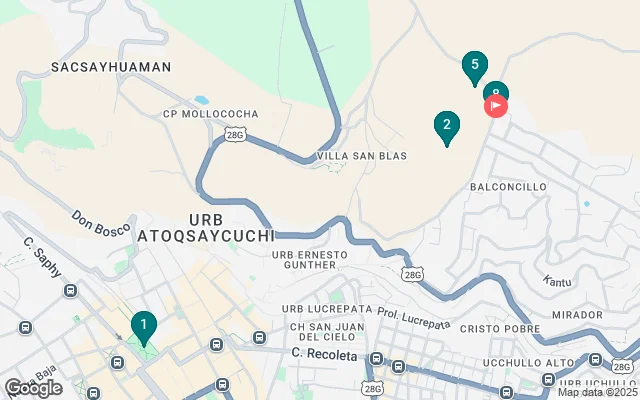Select bus stop right of C. Recoleta label

click(376, 359)
